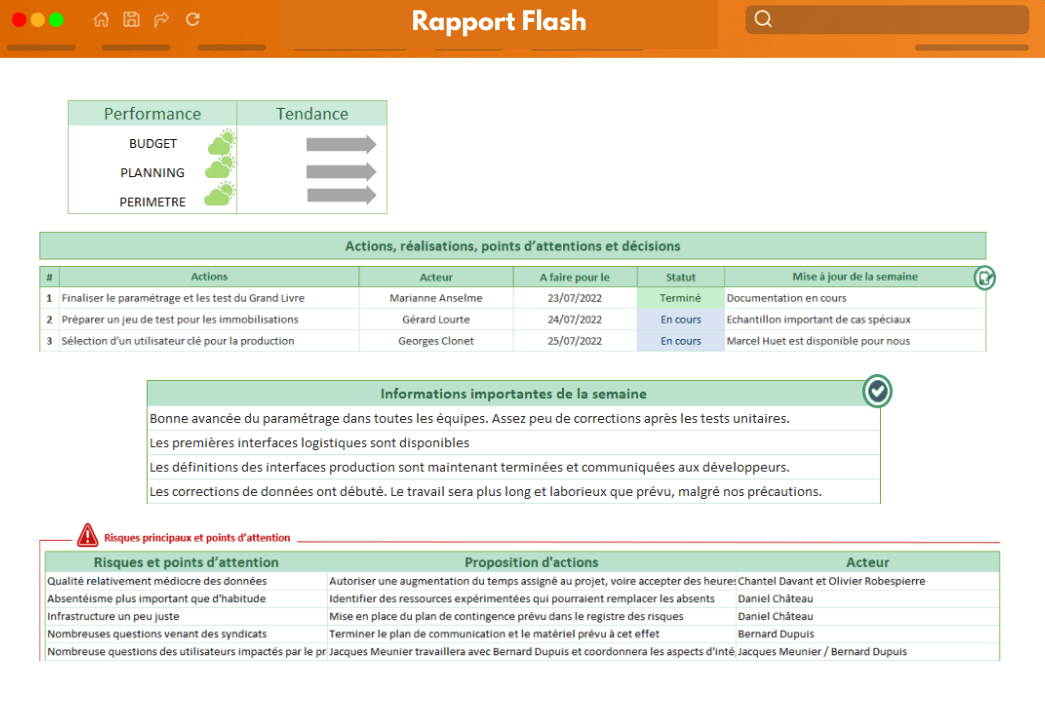
Task: Click the date 25/07/2022
Action: coord(575,341)
